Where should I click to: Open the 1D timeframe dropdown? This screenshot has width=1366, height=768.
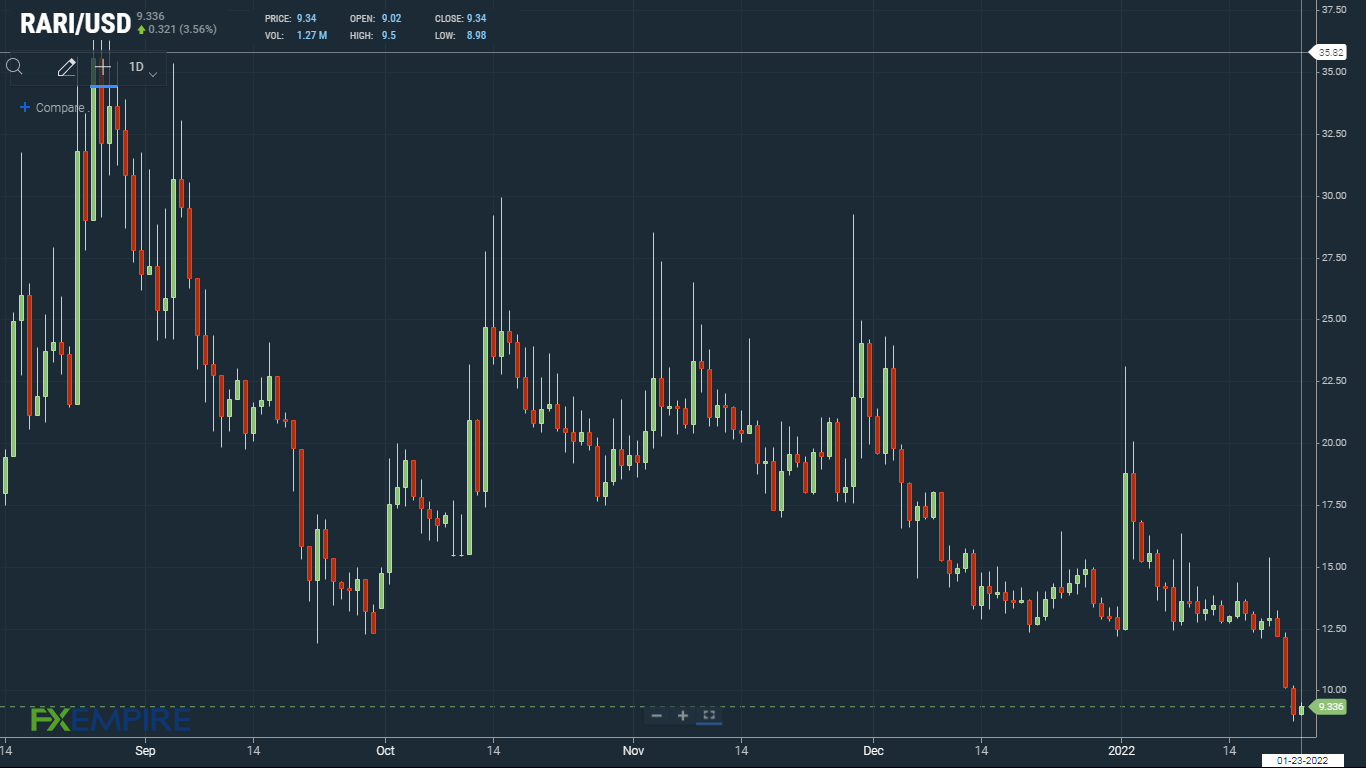click(143, 68)
